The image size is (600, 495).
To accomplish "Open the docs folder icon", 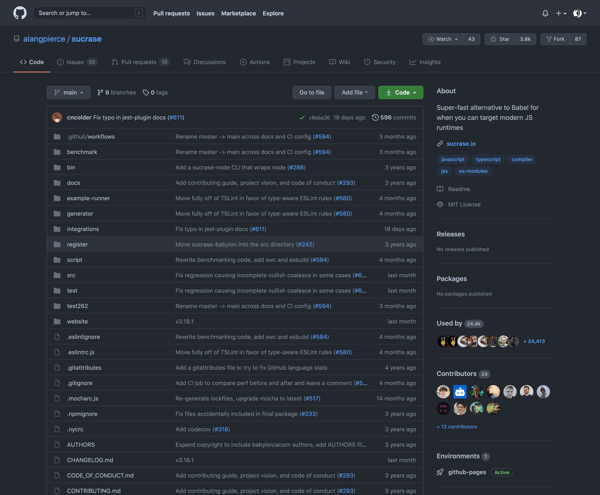I will [57, 183].
